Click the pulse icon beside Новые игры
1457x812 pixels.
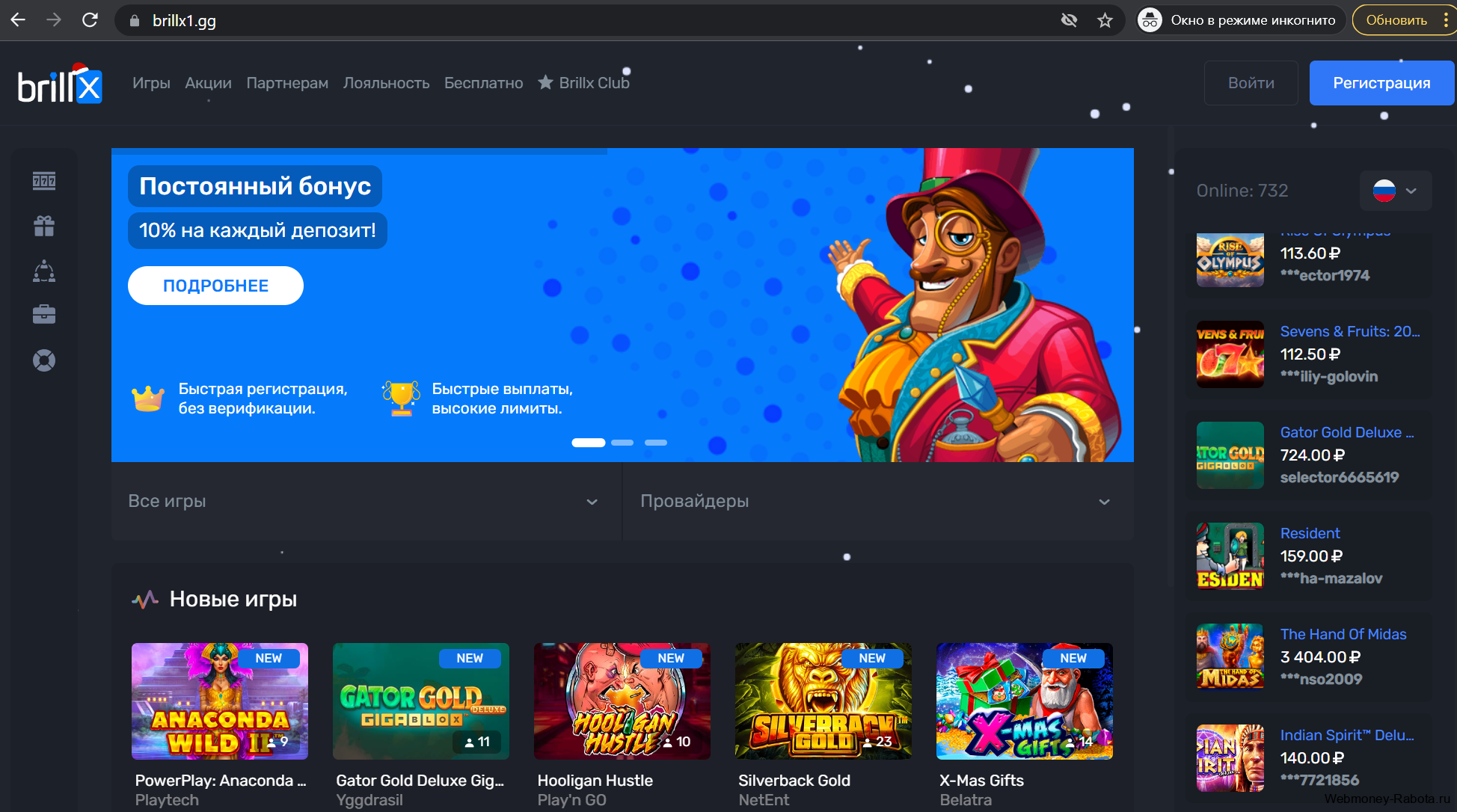click(145, 600)
